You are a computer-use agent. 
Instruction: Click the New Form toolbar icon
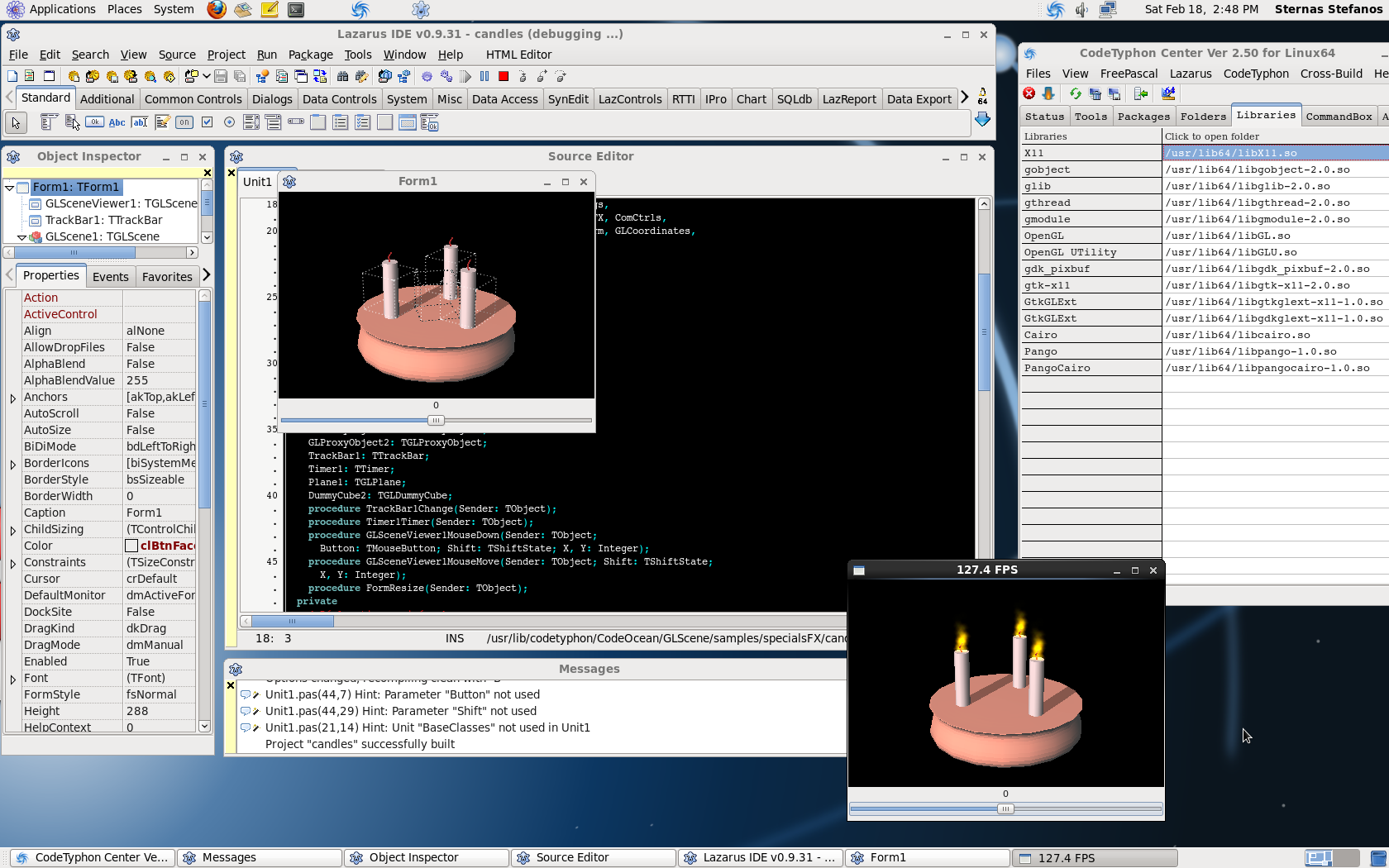49,76
